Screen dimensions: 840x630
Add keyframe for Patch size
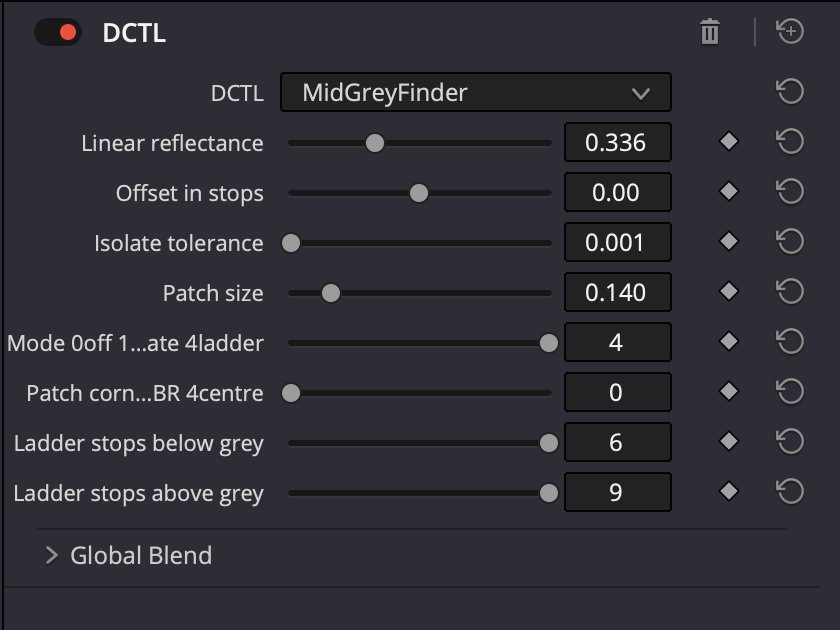[x=729, y=292]
